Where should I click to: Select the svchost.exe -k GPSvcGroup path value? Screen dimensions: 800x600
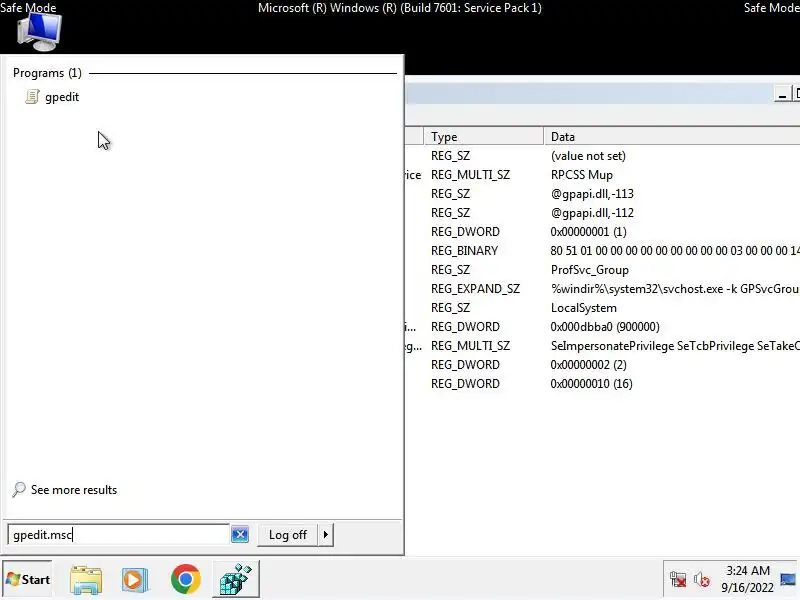click(675, 289)
